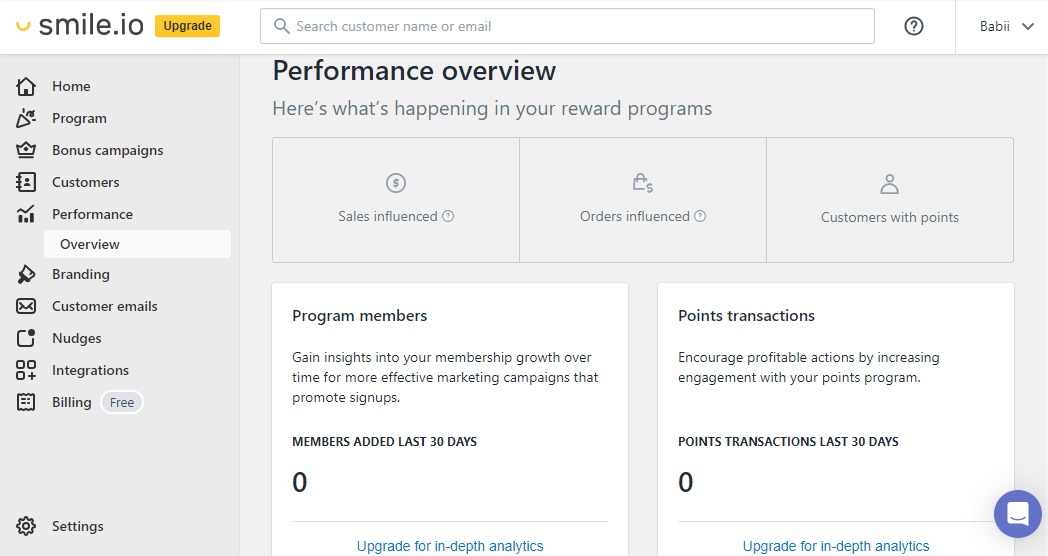Select the Overview sub-item

(138, 244)
